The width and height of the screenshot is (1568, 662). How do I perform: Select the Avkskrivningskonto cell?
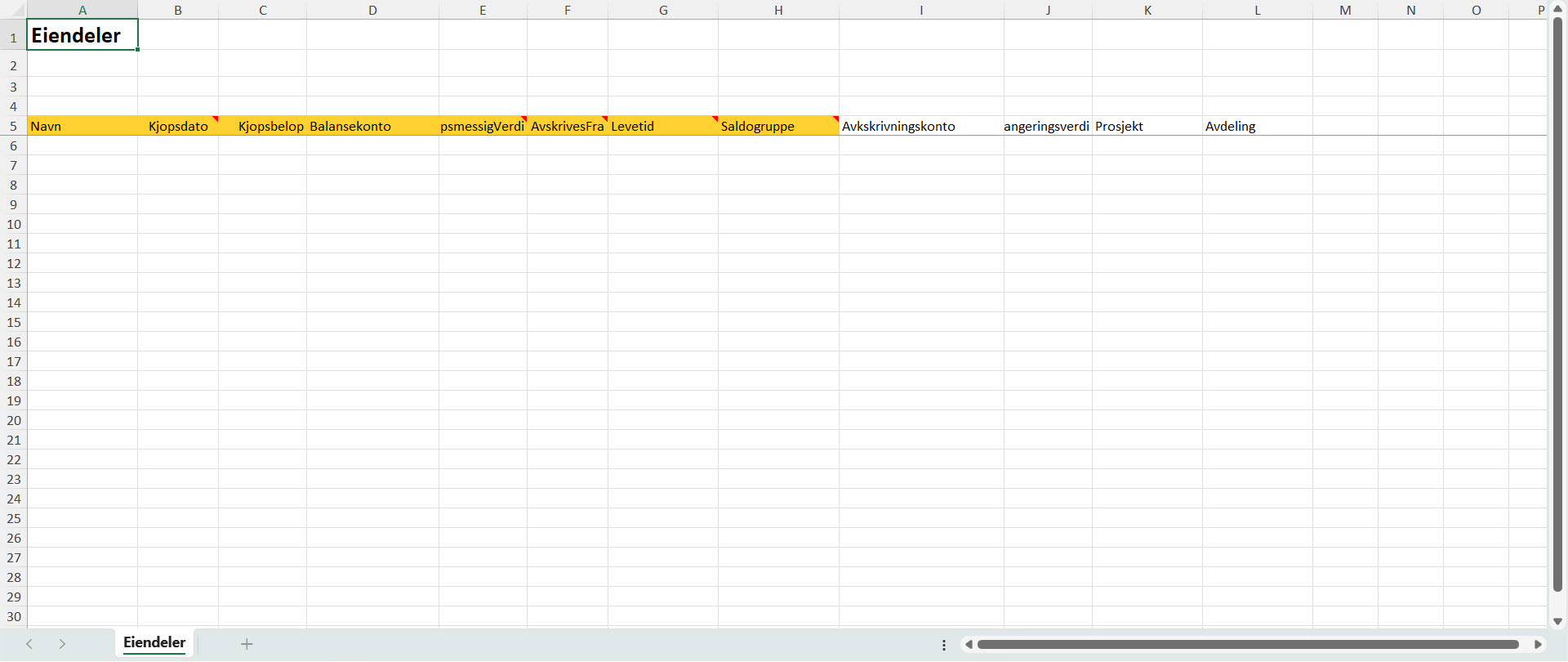[920, 127]
